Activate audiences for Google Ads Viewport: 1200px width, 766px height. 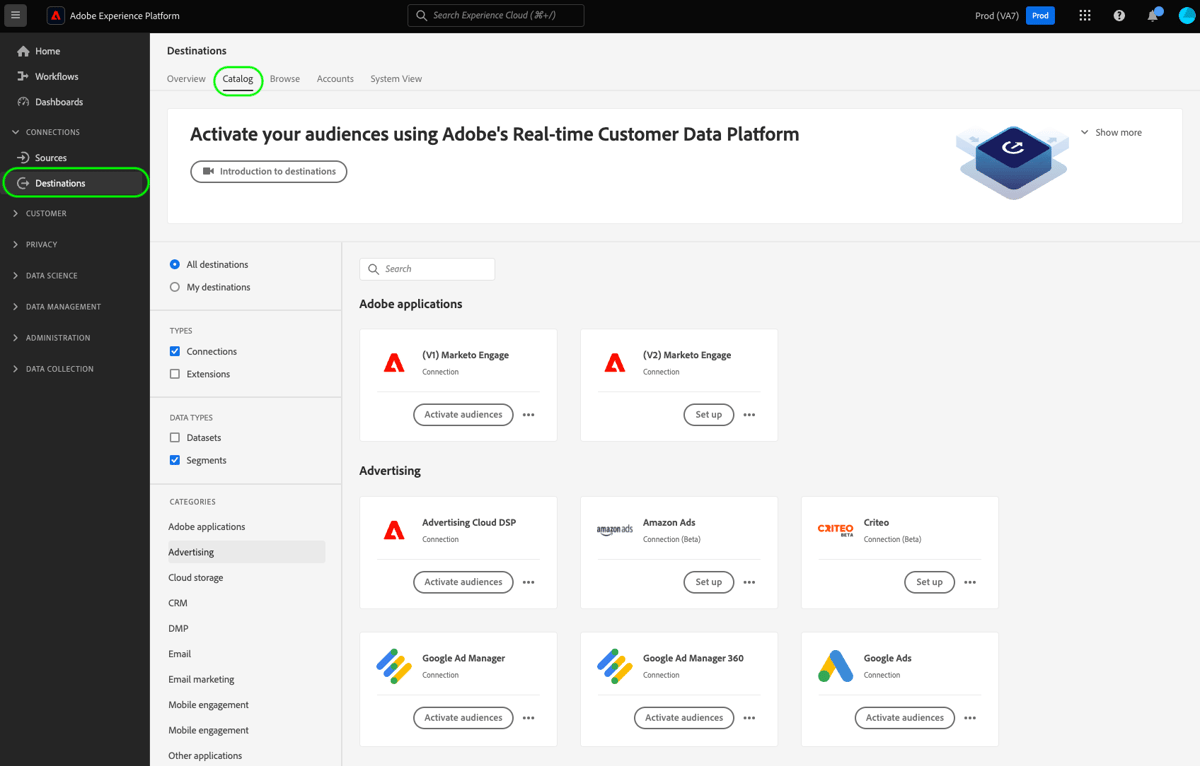pos(904,717)
